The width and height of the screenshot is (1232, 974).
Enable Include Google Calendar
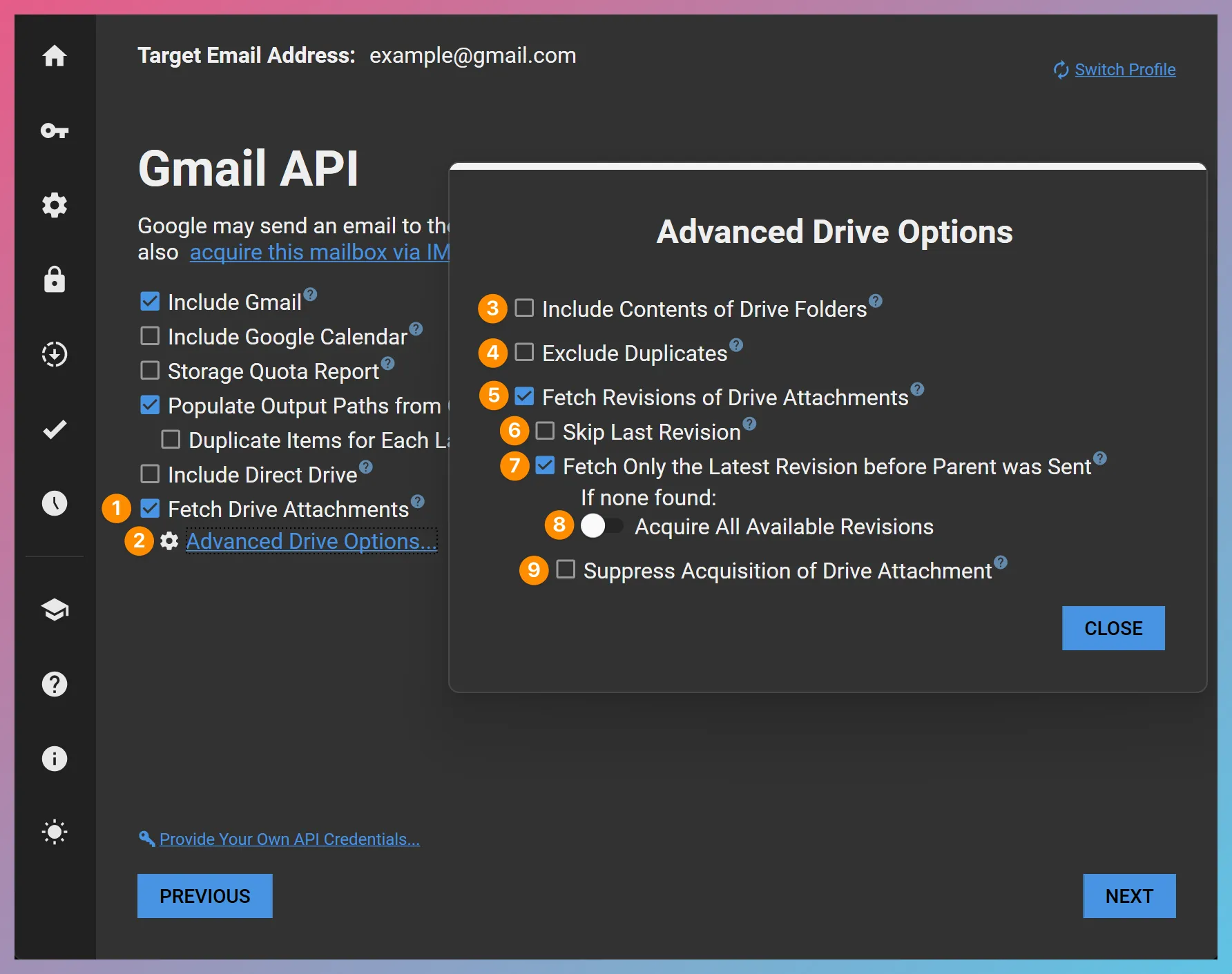150,335
